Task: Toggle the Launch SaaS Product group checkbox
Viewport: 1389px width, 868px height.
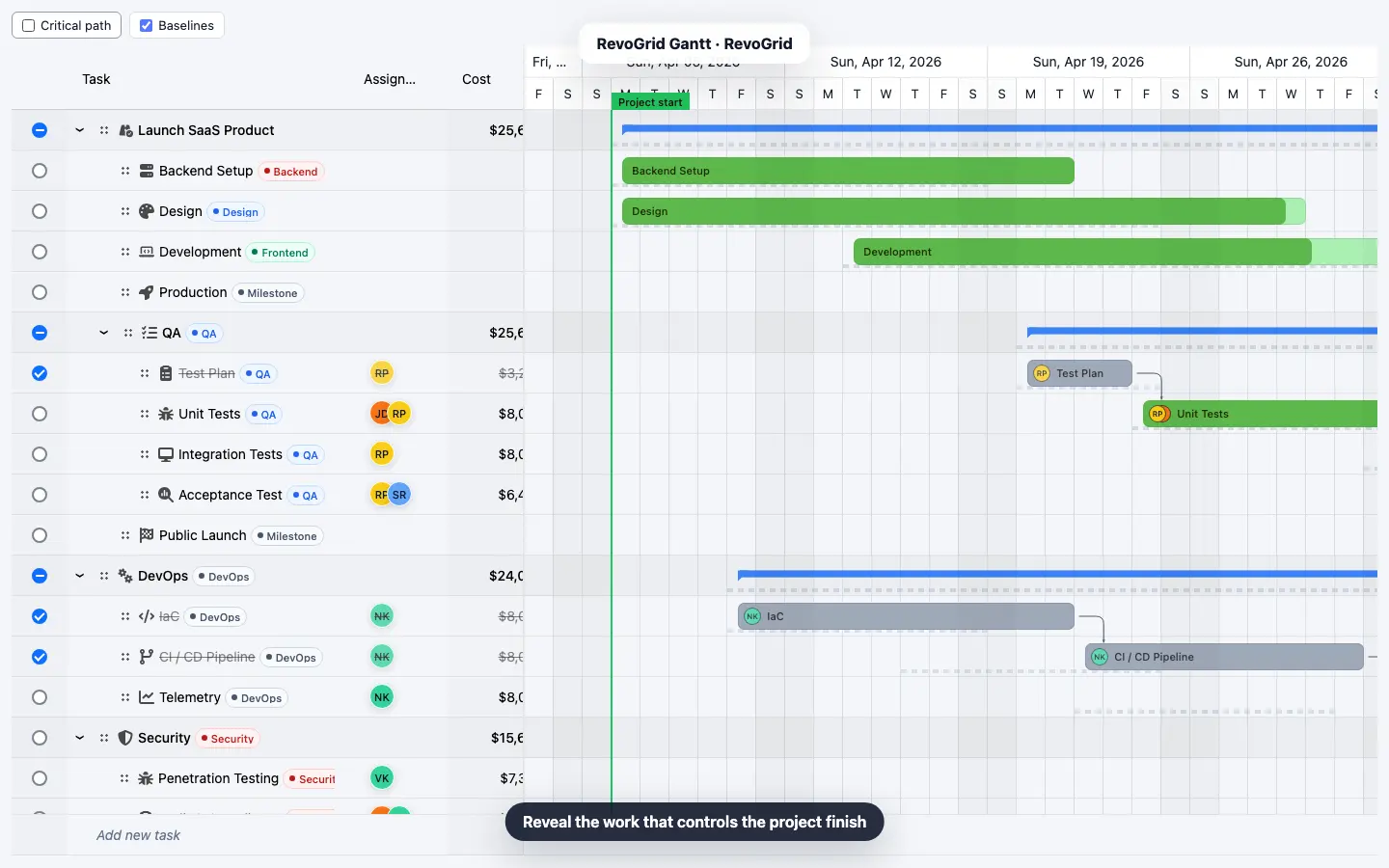Action: pyautogui.click(x=40, y=130)
